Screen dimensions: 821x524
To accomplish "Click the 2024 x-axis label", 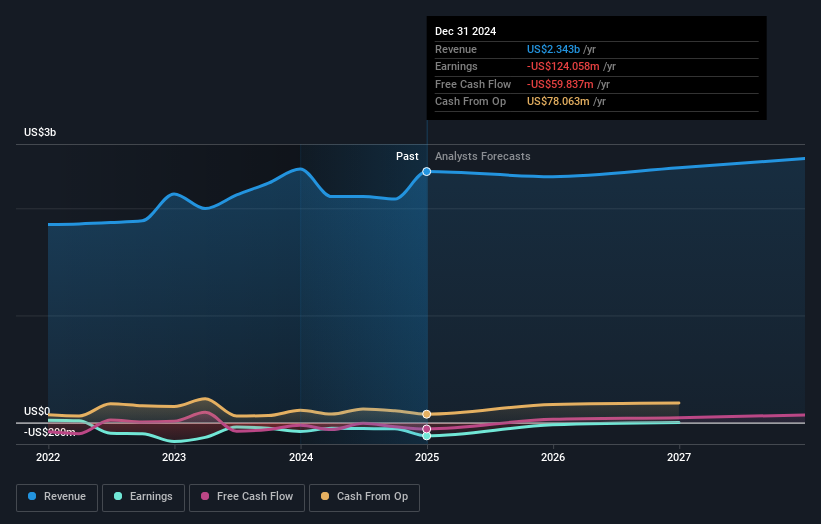I will coord(301,457).
